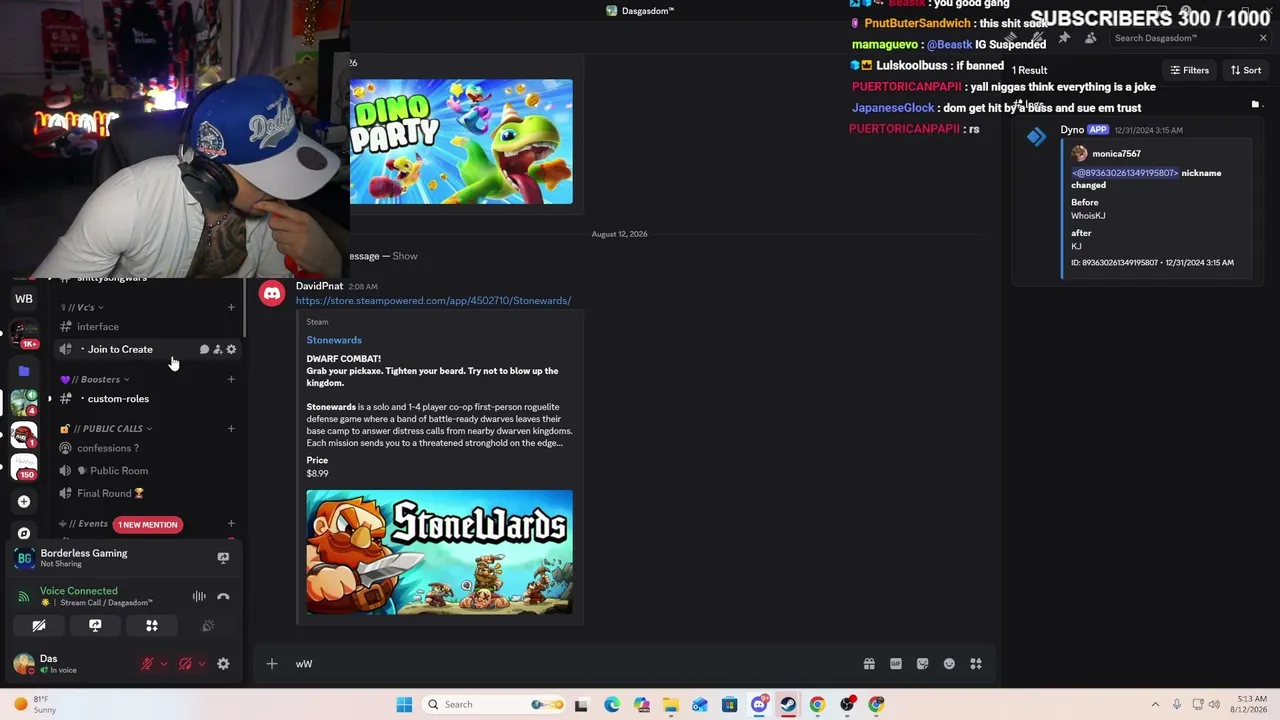The image size is (1280, 720).
Task: Open audio output options arrow
Action: [x=202, y=663]
